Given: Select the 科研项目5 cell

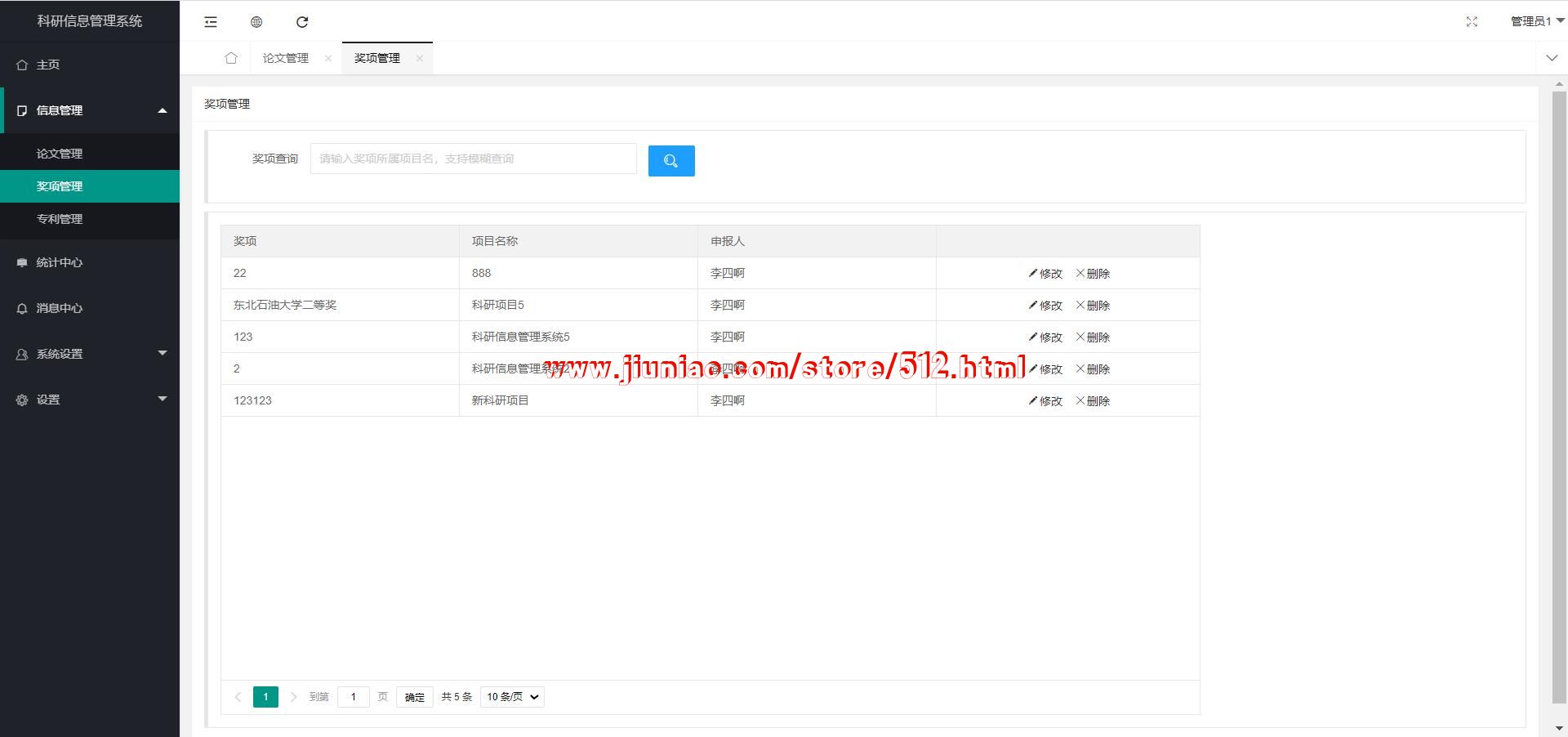Looking at the screenshot, I should pyautogui.click(x=578, y=305).
